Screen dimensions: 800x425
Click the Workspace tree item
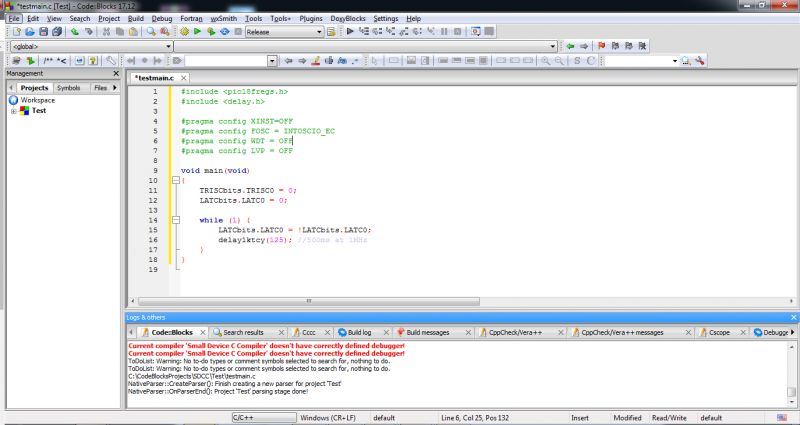click(38, 100)
